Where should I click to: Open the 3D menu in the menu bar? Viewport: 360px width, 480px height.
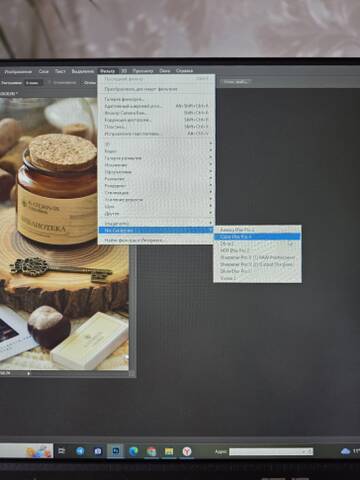[x=124, y=71]
